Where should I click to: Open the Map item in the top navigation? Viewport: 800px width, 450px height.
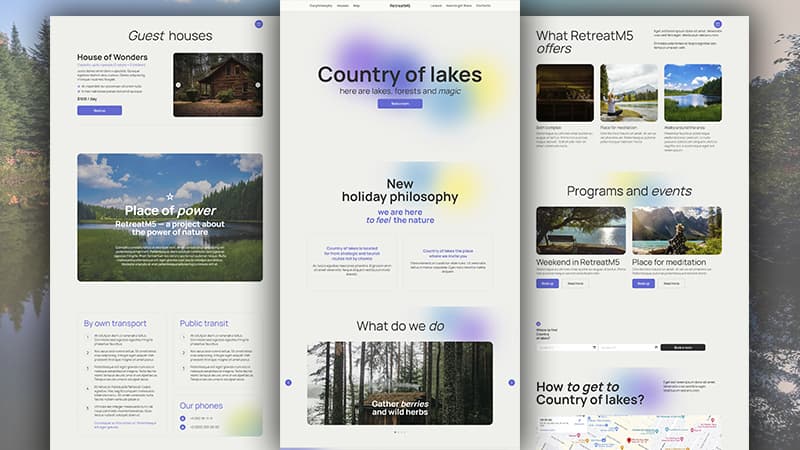click(x=358, y=6)
